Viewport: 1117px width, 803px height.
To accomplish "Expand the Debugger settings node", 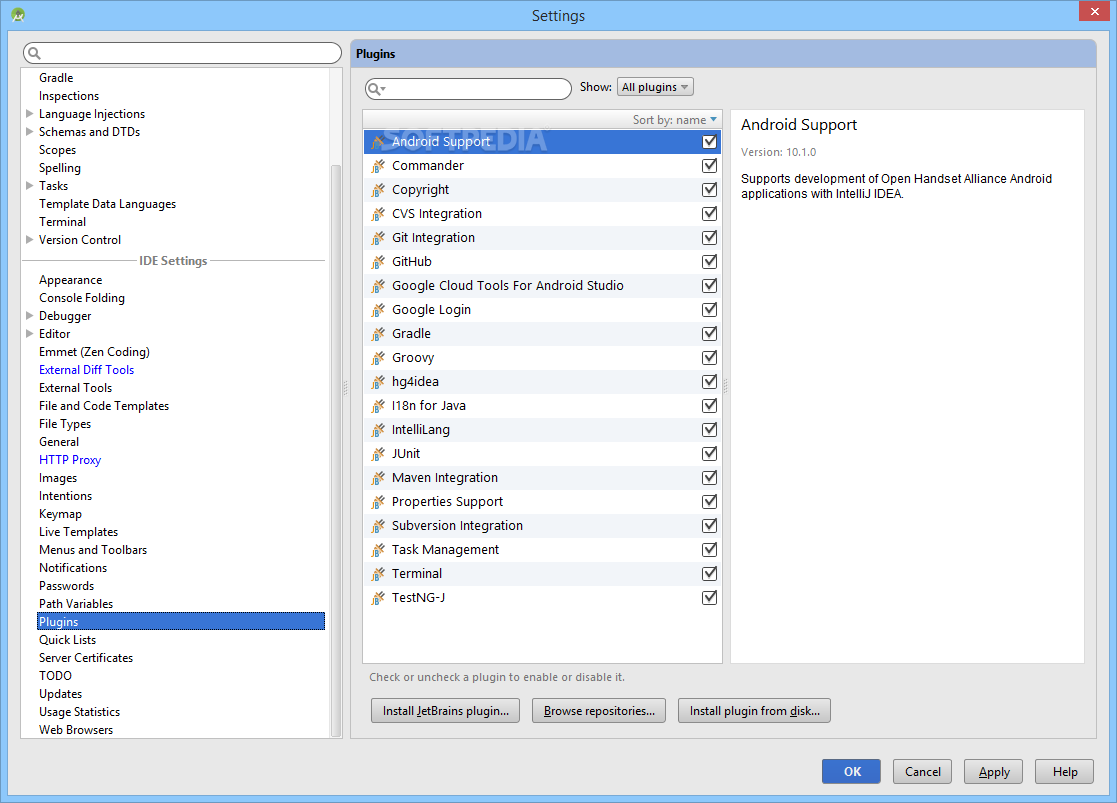I will pos(29,315).
